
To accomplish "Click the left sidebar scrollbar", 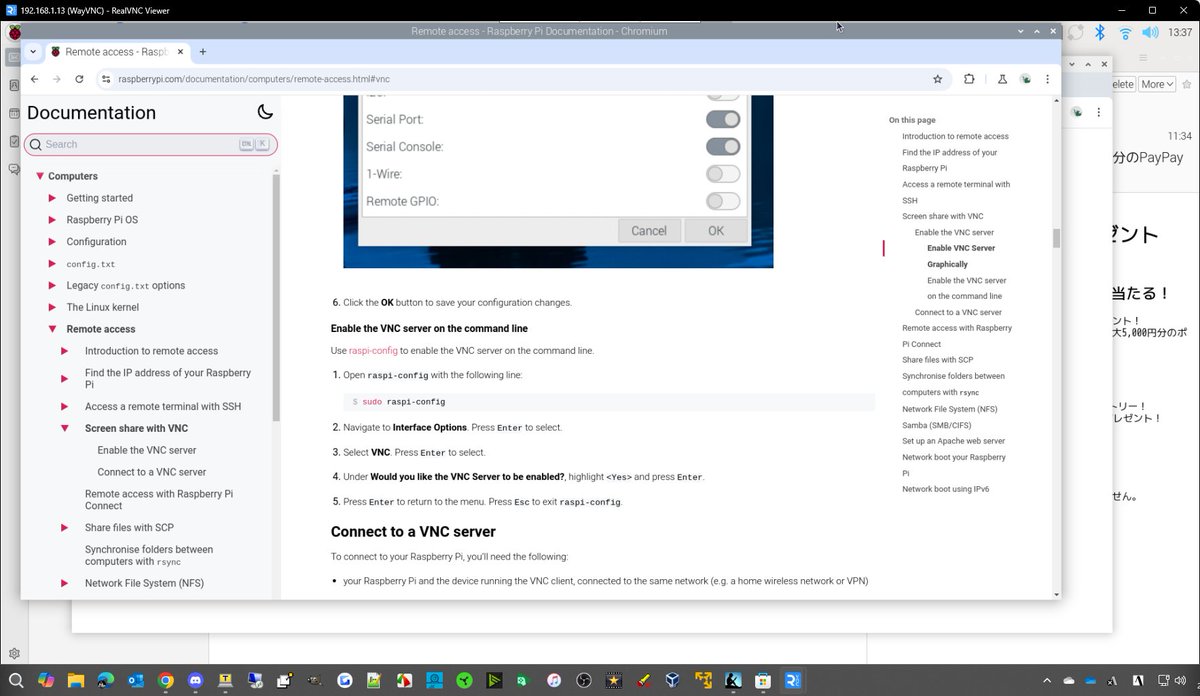I will [277, 295].
